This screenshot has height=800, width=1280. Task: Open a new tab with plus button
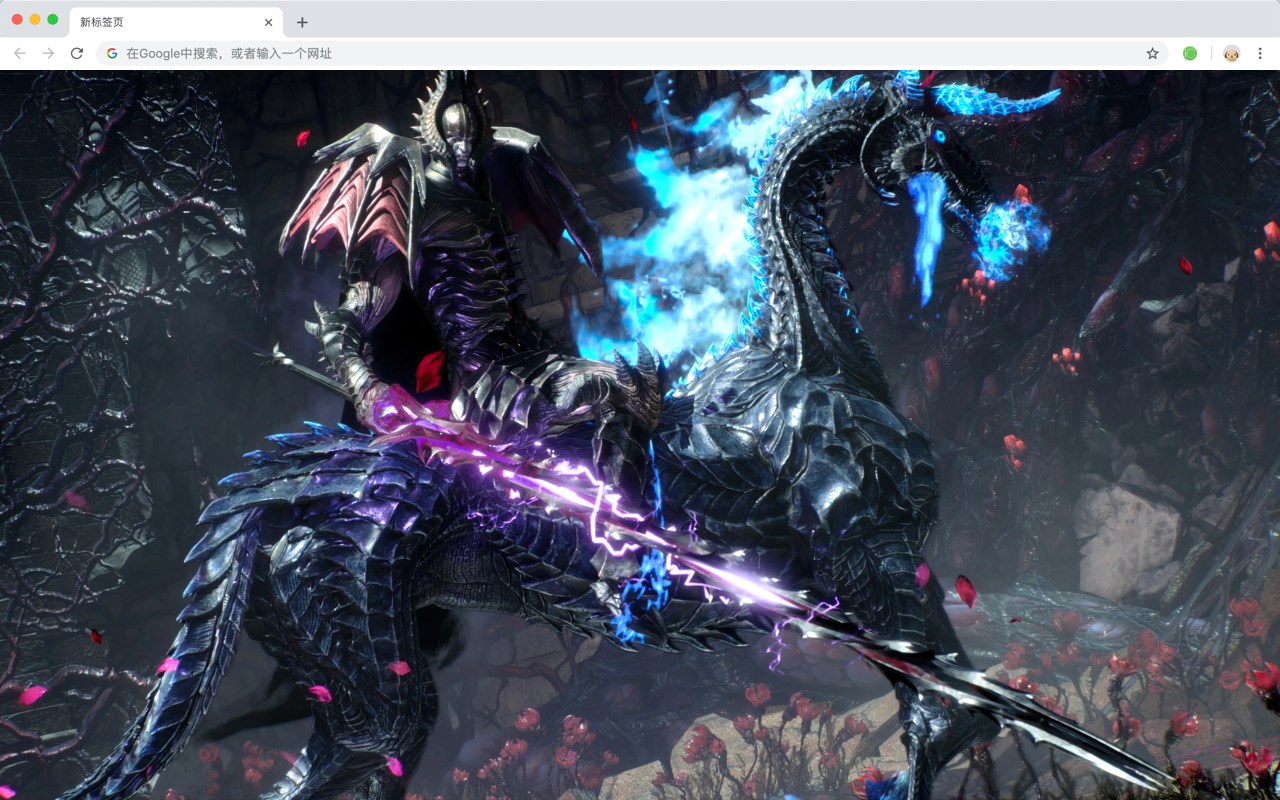(x=302, y=22)
